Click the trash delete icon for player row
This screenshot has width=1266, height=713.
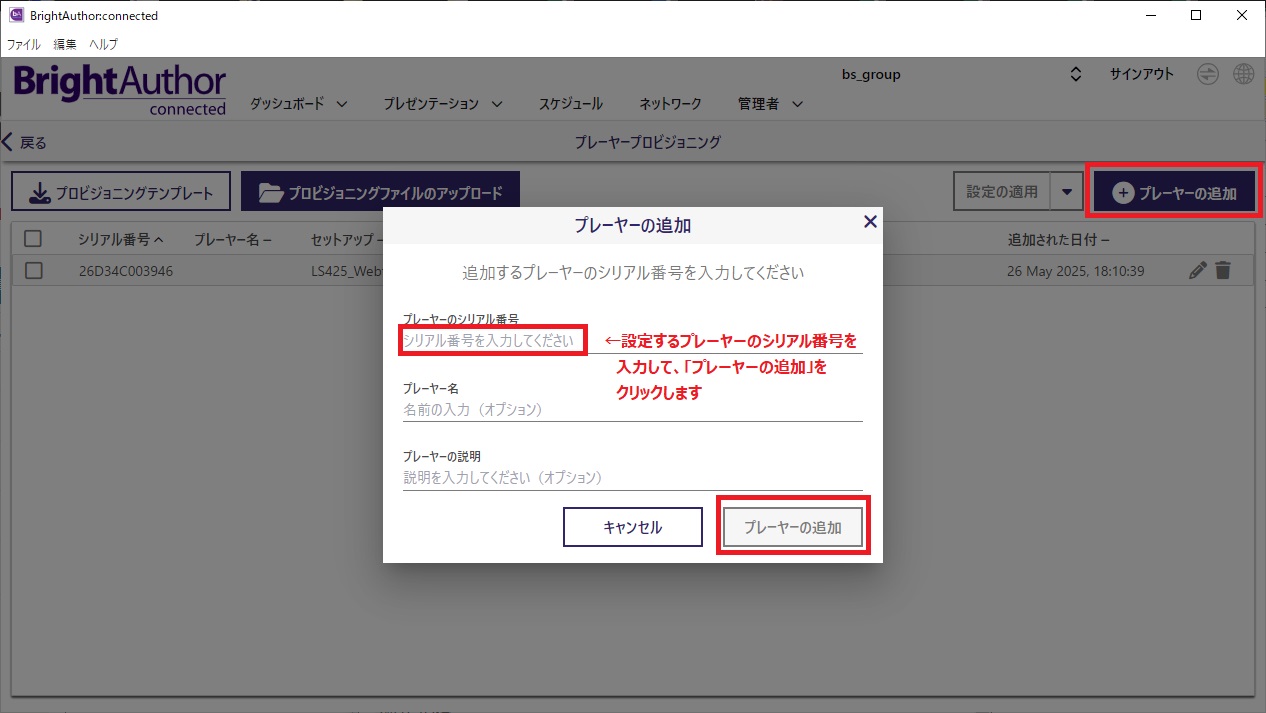click(1222, 270)
